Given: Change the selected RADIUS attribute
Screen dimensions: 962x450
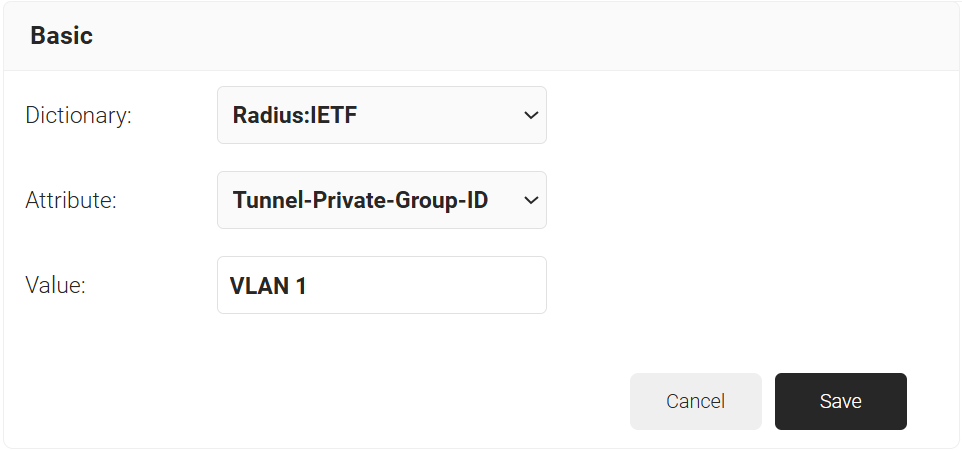Looking at the screenshot, I should pos(381,200).
